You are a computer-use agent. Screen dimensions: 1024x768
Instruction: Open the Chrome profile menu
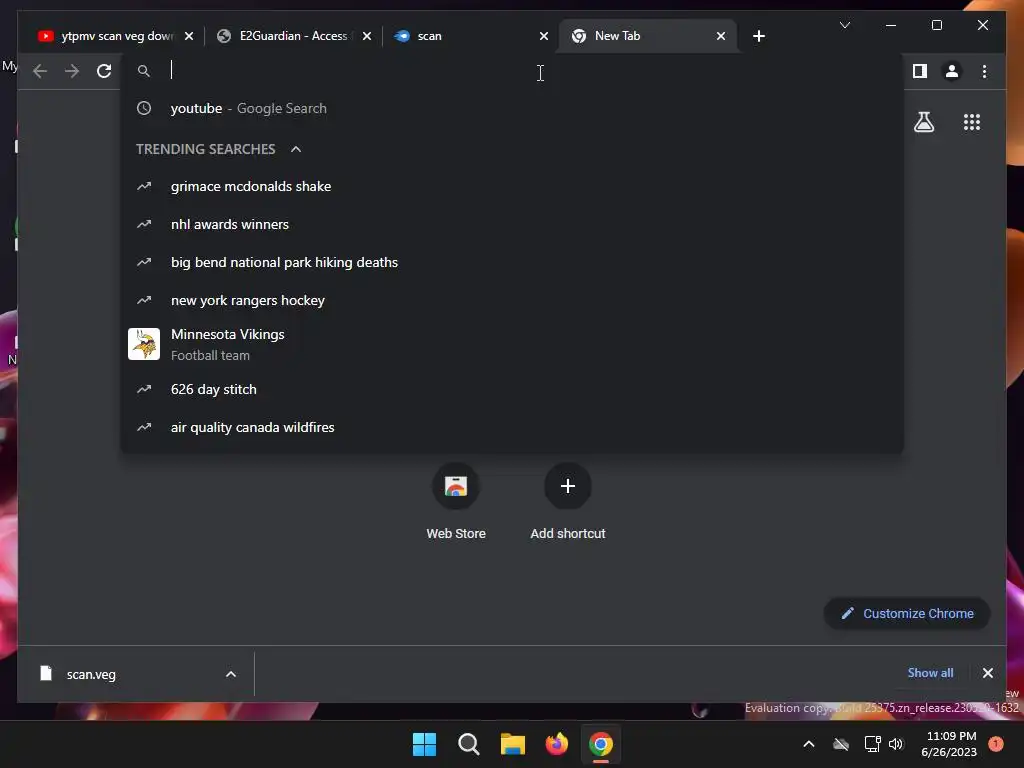[x=952, y=71]
